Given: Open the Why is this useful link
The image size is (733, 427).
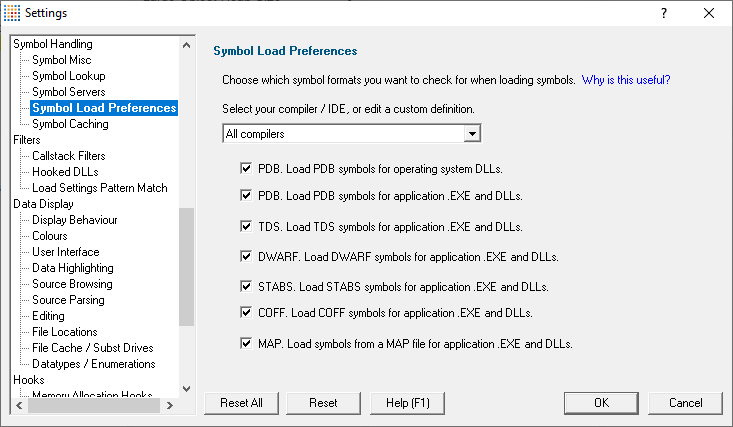Looking at the screenshot, I should 625,80.
